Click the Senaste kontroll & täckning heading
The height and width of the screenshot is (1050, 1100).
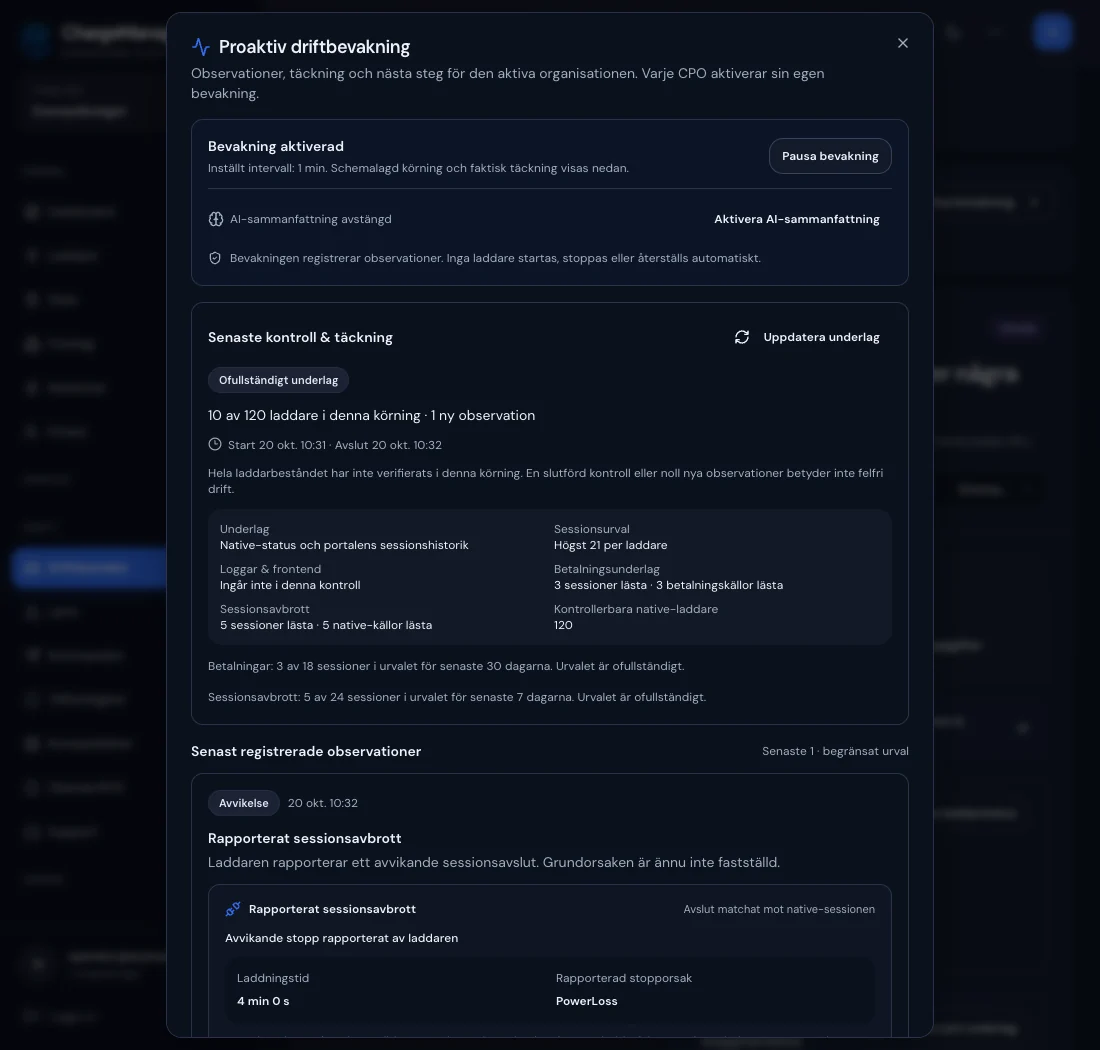pos(300,337)
